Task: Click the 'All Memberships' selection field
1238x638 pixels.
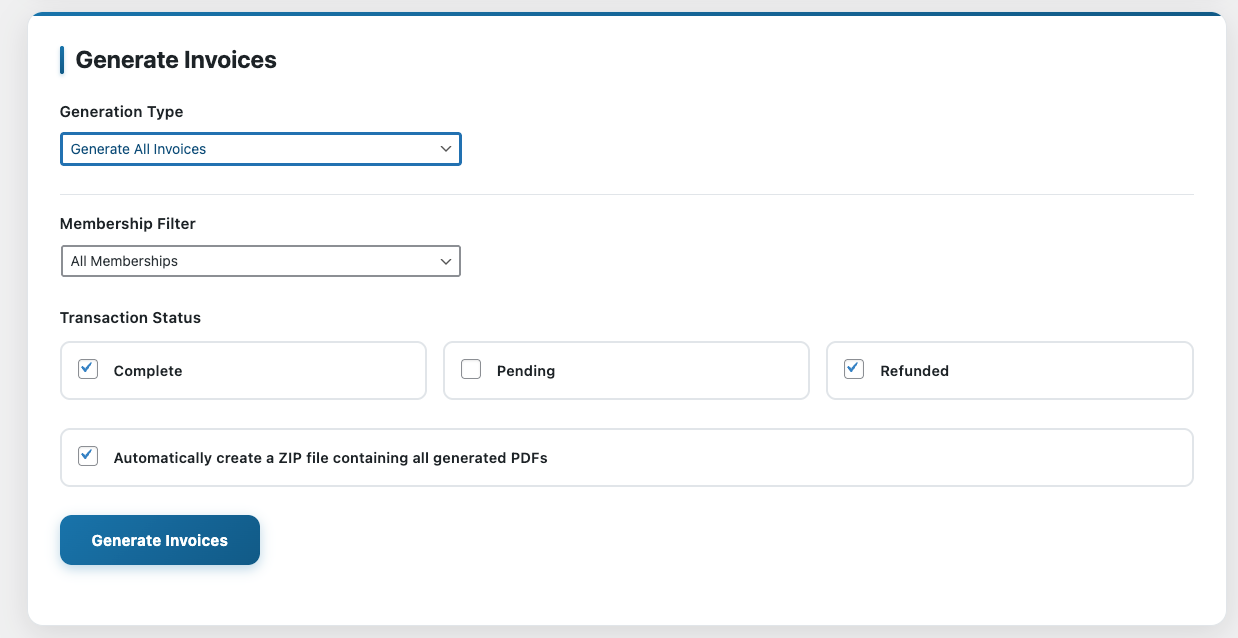Action: pos(260,261)
